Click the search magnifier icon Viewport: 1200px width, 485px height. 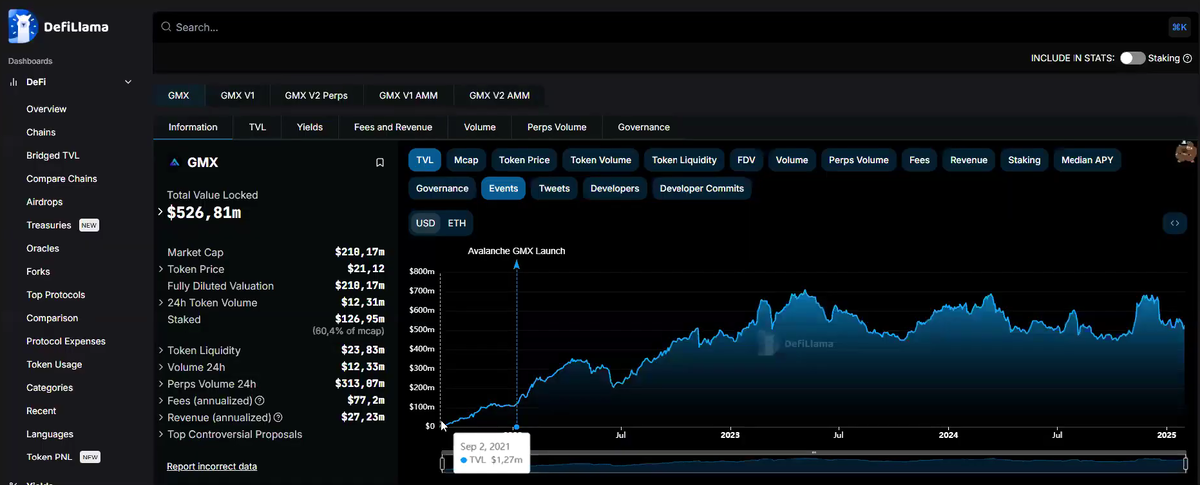coord(165,27)
